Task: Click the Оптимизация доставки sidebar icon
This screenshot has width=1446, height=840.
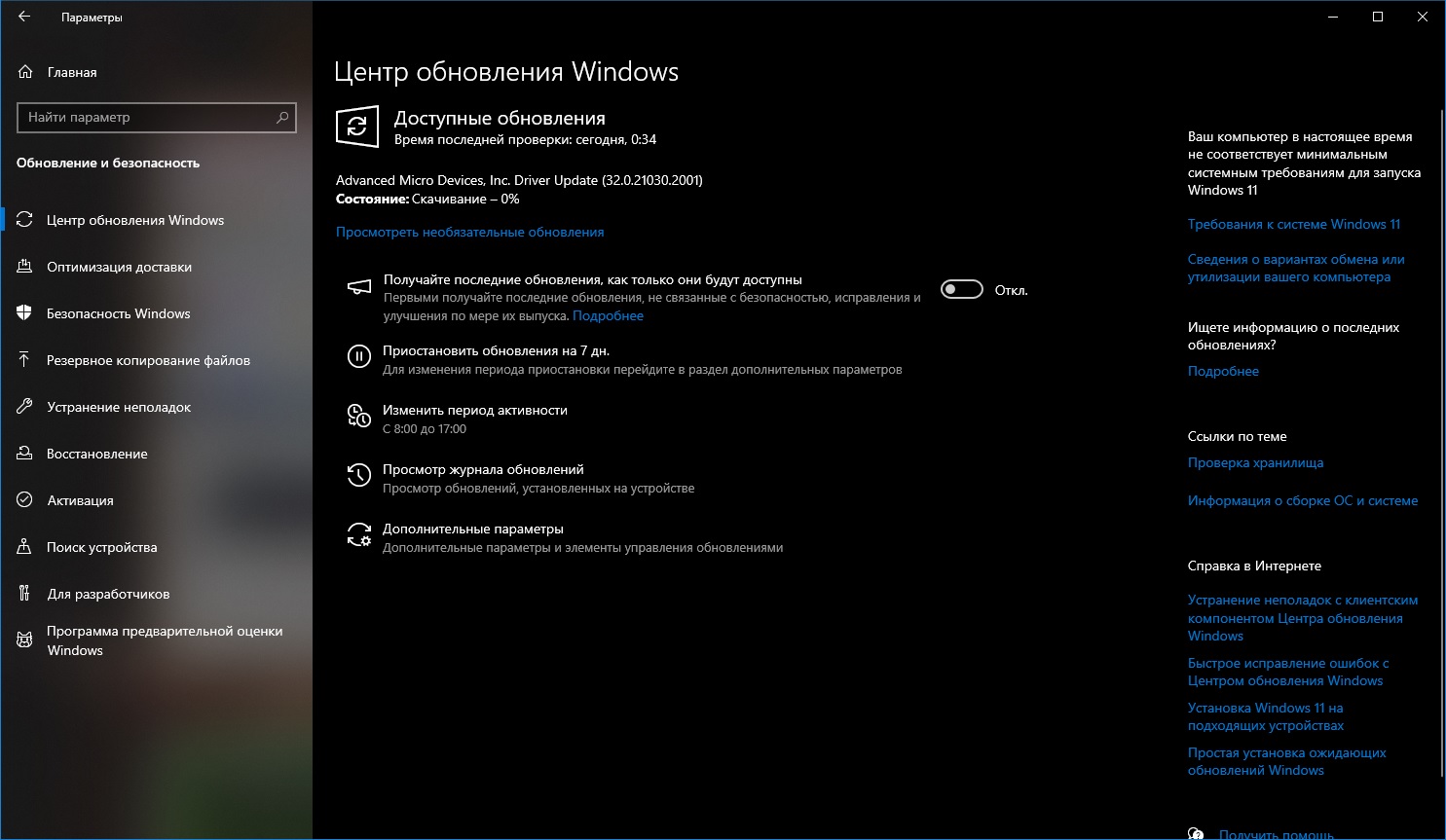Action: click(25, 267)
